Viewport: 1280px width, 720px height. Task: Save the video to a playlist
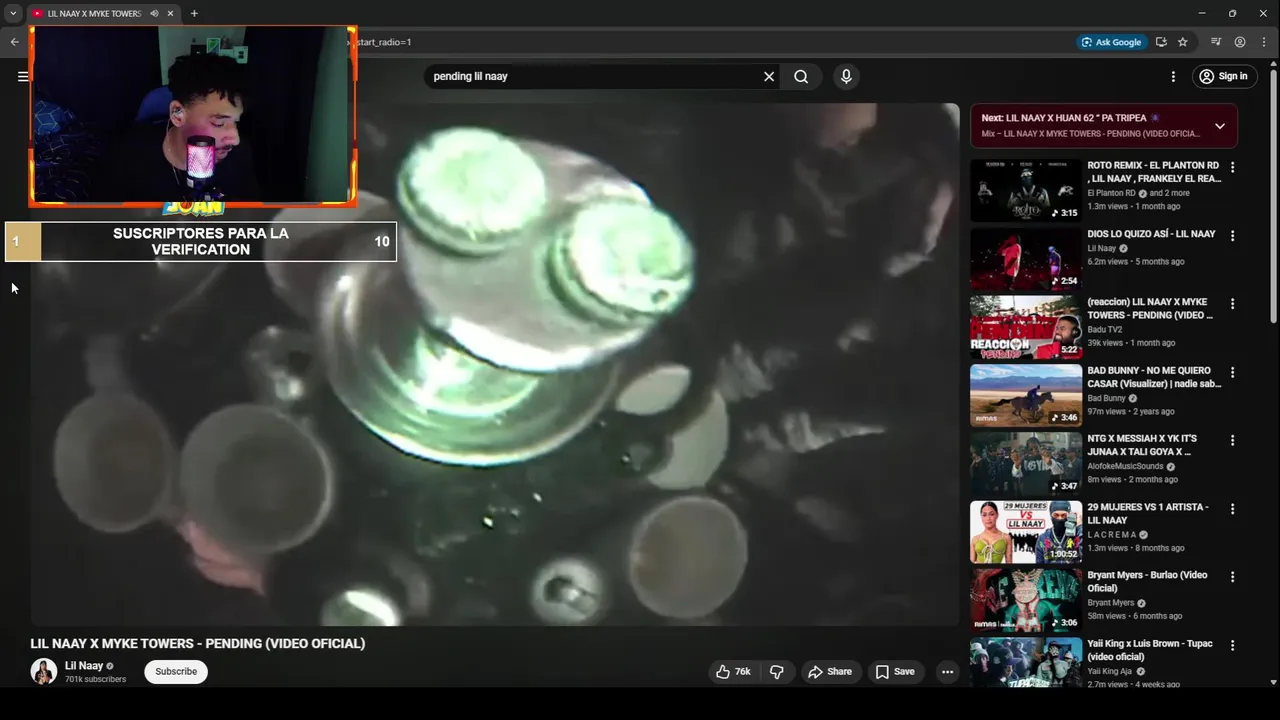pyautogui.click(x=895, y=672)
